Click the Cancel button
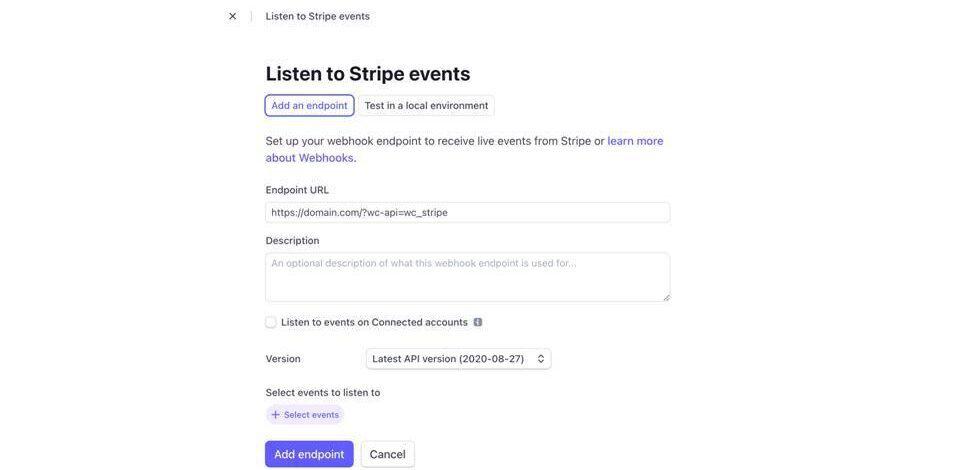959x470 pixels. point(387,454)
